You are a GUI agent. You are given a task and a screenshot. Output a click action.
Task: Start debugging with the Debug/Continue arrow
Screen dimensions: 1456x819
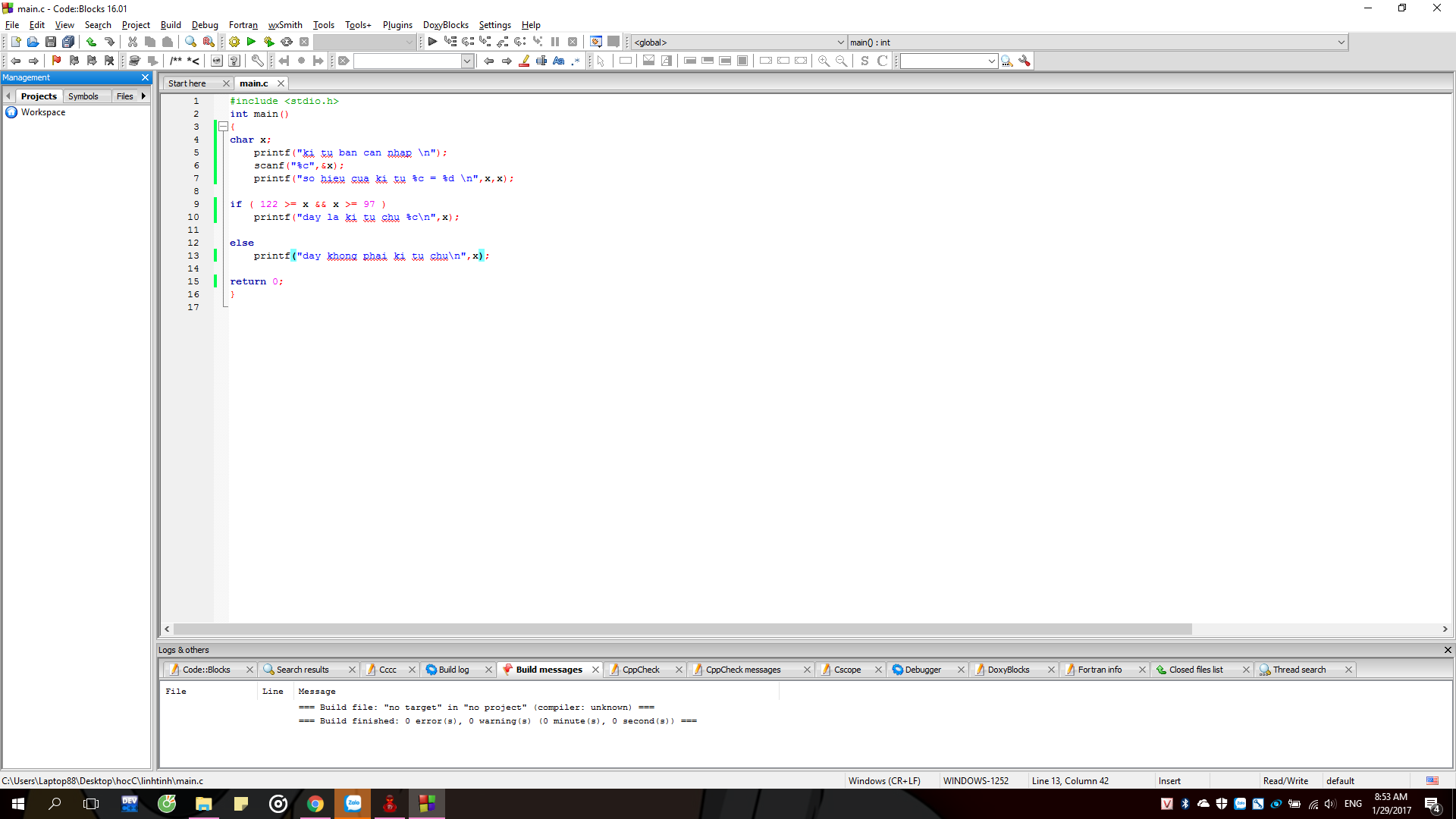(432, 42)
